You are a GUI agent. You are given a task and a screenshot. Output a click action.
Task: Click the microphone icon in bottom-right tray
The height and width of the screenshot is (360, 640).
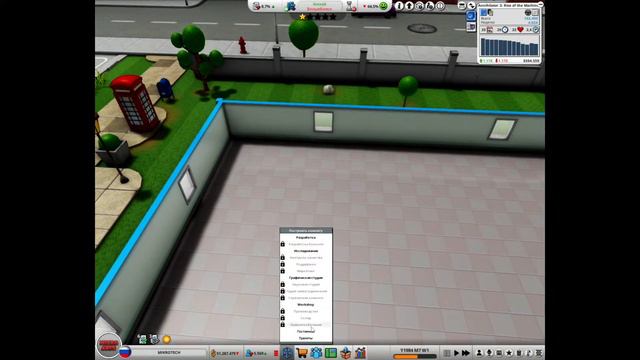click(489, 353)
